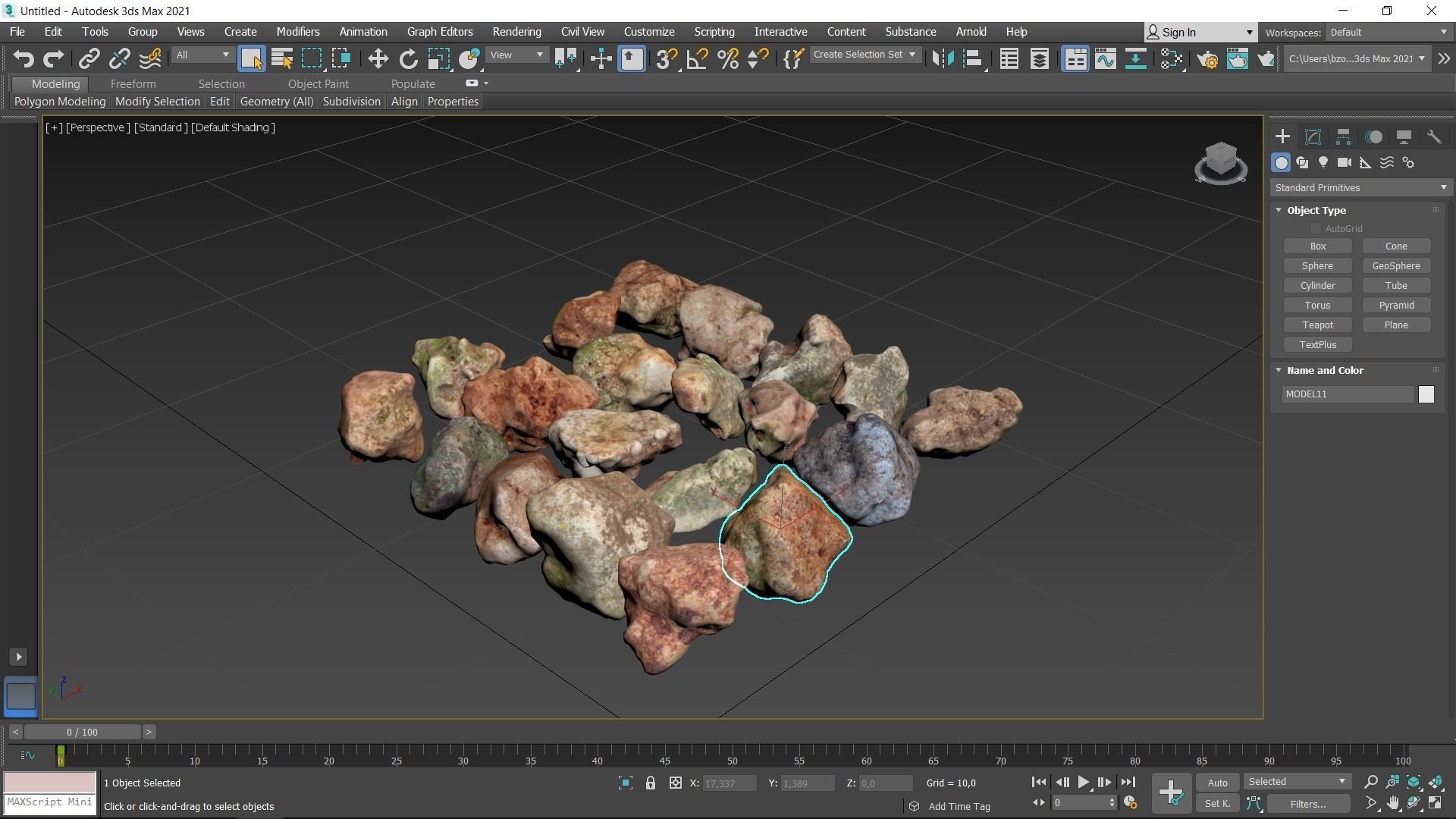Activate Select and Rotate tool

point(408,58)
